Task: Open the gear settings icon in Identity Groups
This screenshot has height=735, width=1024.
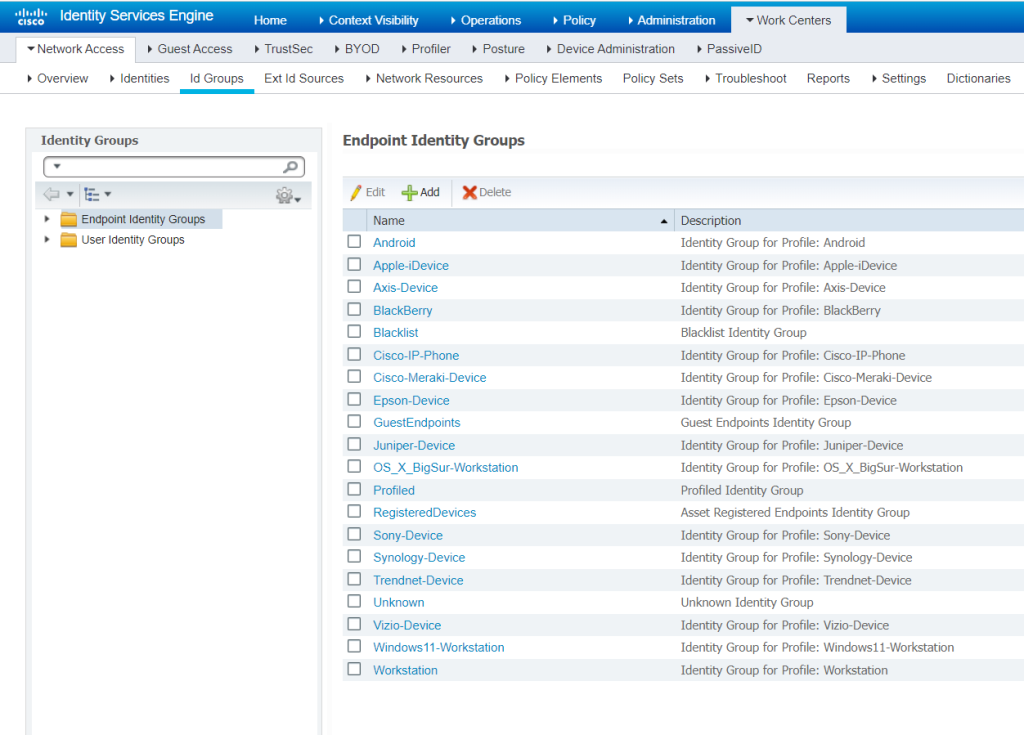Action: [284, 195]
